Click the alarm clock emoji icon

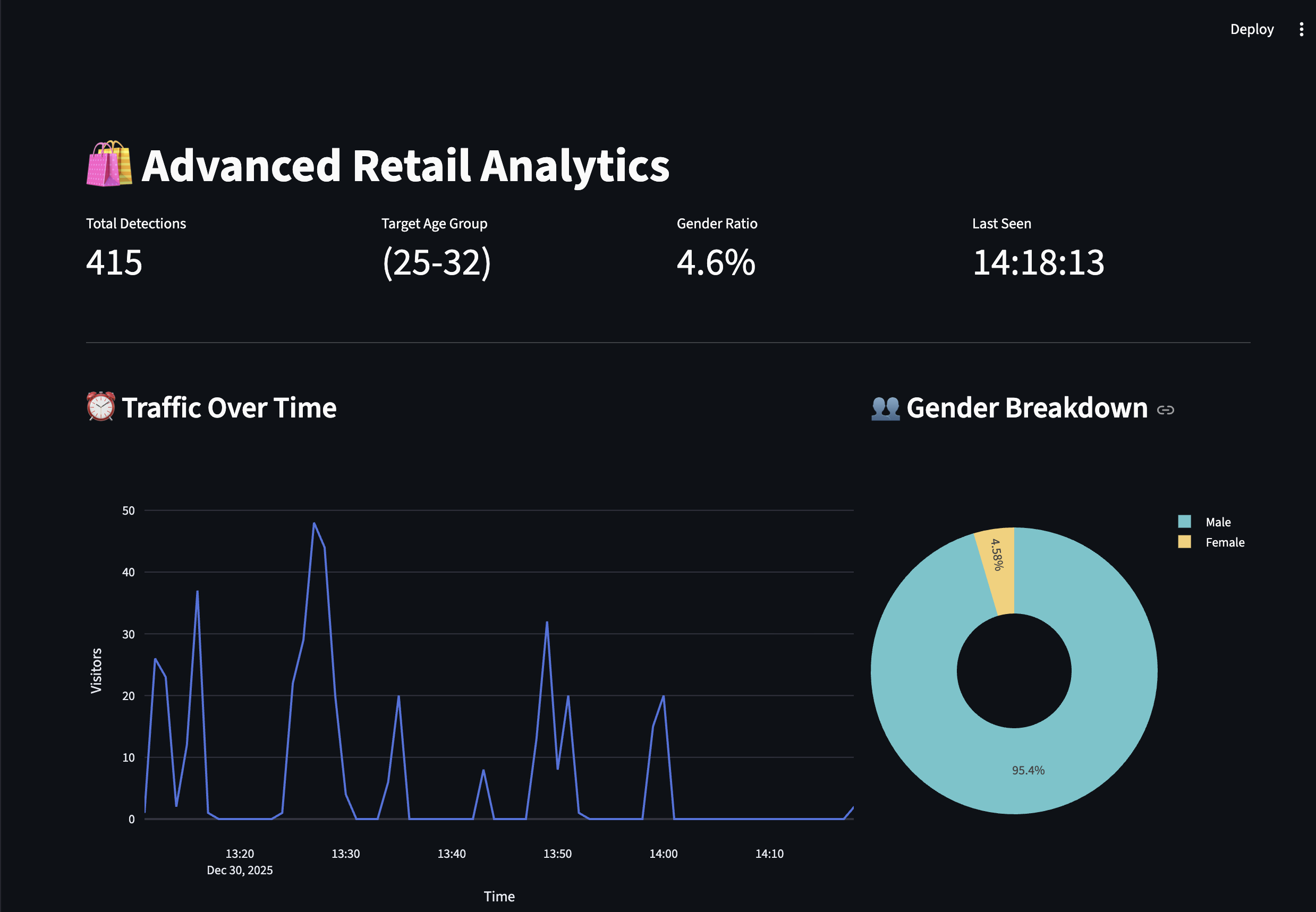pos(100,406)
